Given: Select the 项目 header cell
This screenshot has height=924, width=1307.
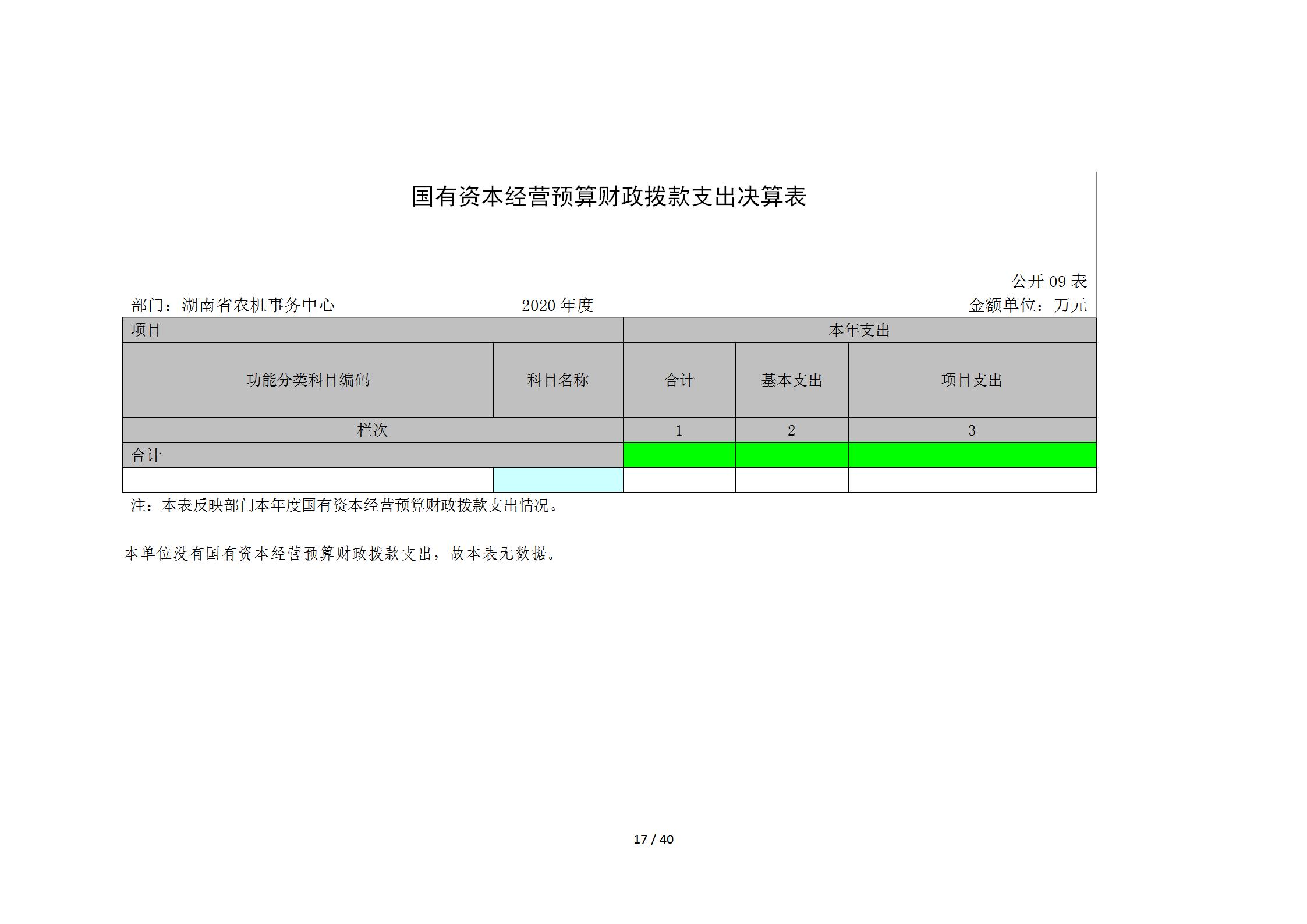Looking at the screenshot, I should coord(146,330).
